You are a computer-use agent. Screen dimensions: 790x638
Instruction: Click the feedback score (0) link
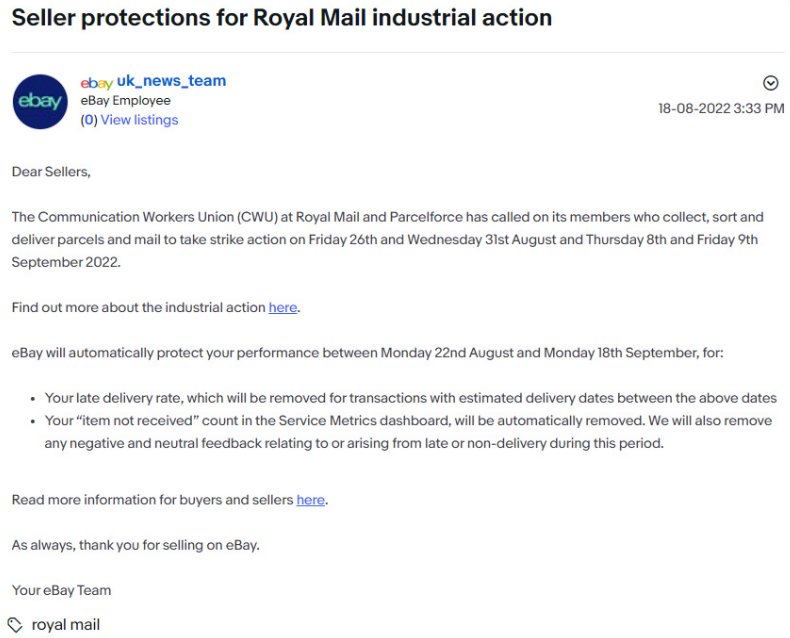coord(89,120)
